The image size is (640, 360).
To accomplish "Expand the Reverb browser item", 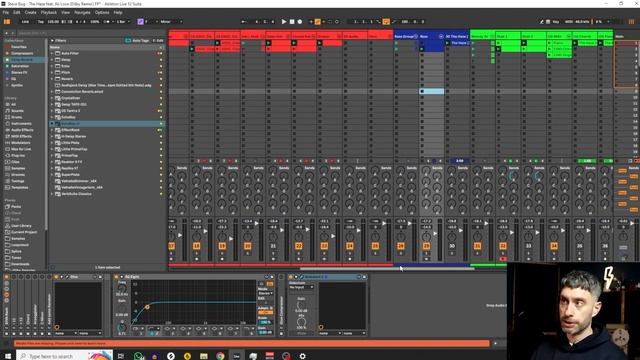I will (x=52, y=79).
